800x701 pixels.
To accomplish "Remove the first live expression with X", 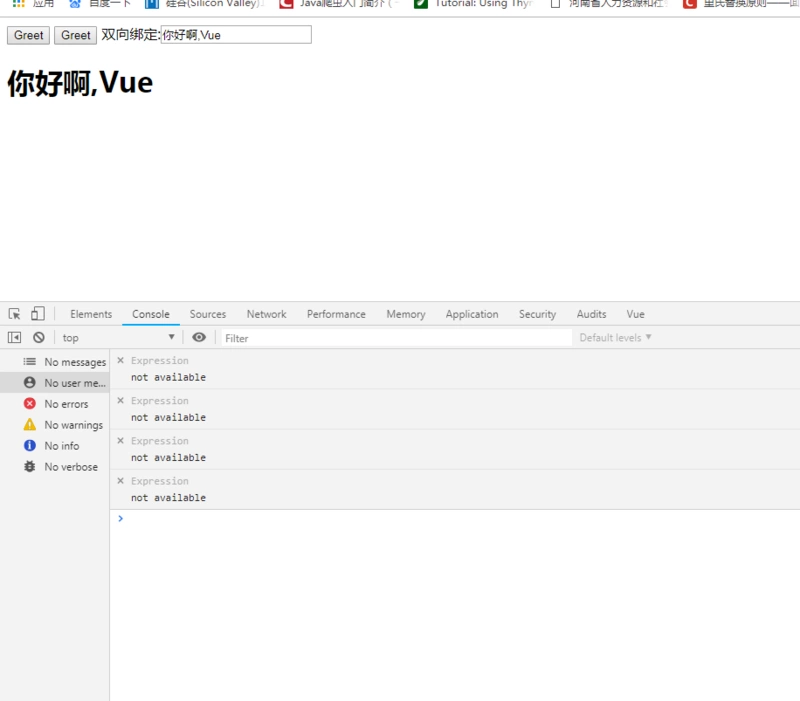I will tap(121, 360).
